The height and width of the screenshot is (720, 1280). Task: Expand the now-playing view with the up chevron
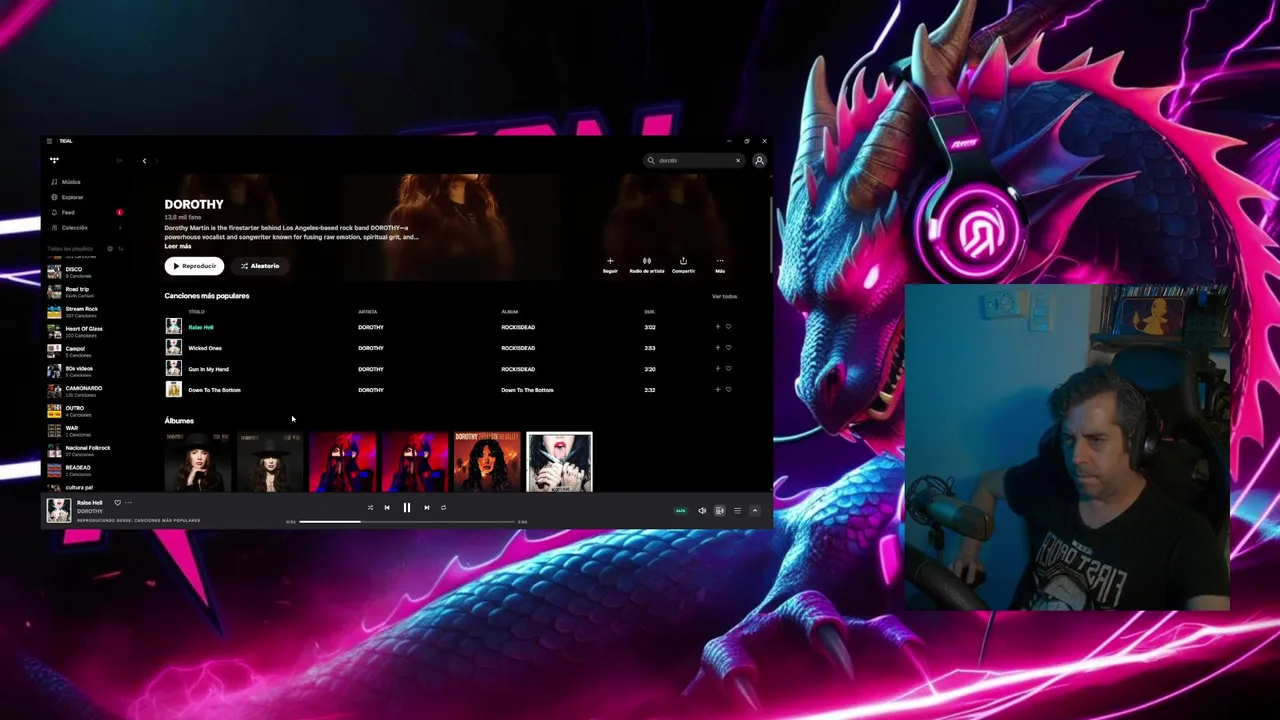point(755,511)
